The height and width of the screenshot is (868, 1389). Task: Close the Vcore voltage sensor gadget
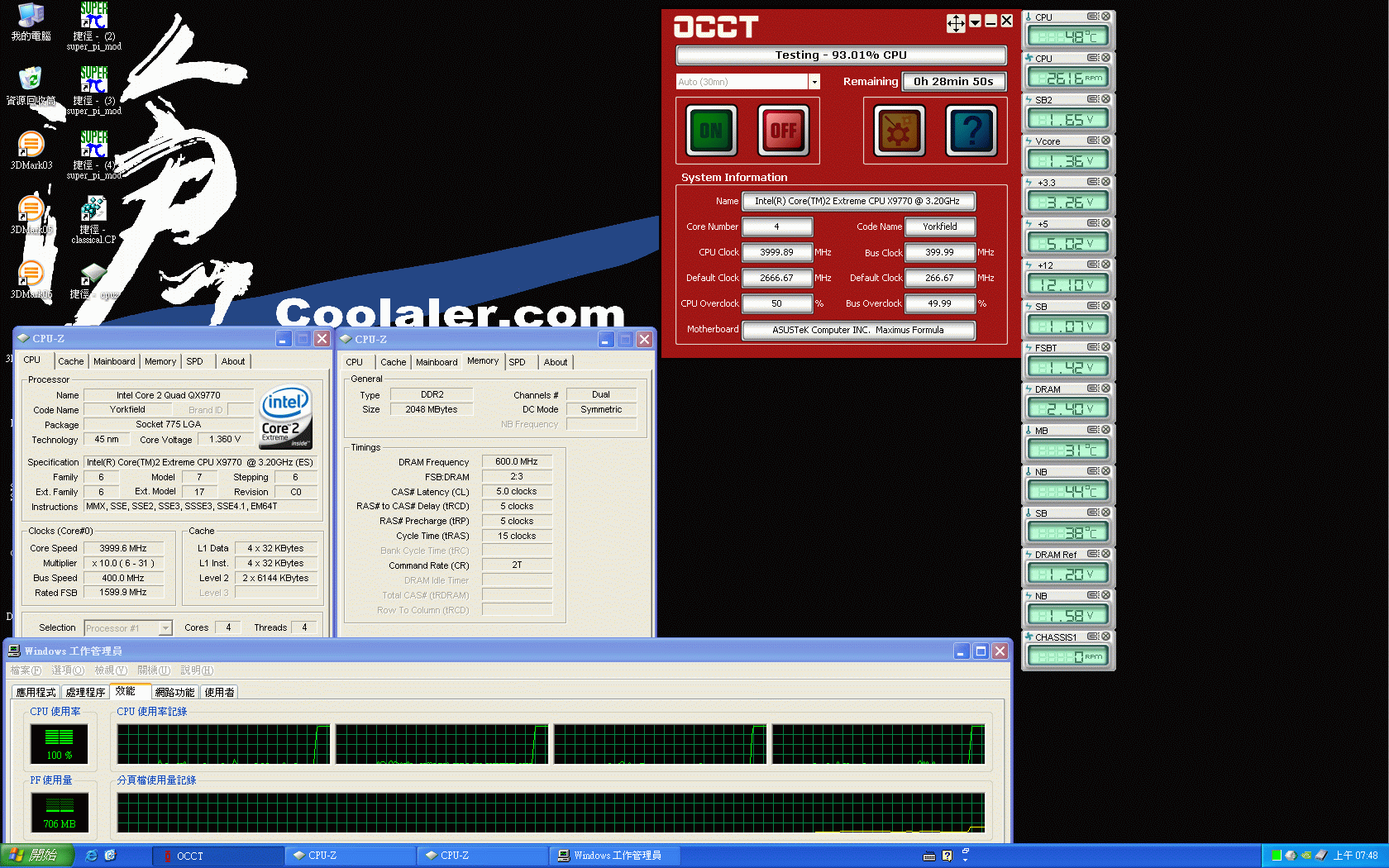click(x=1105, y=141)
